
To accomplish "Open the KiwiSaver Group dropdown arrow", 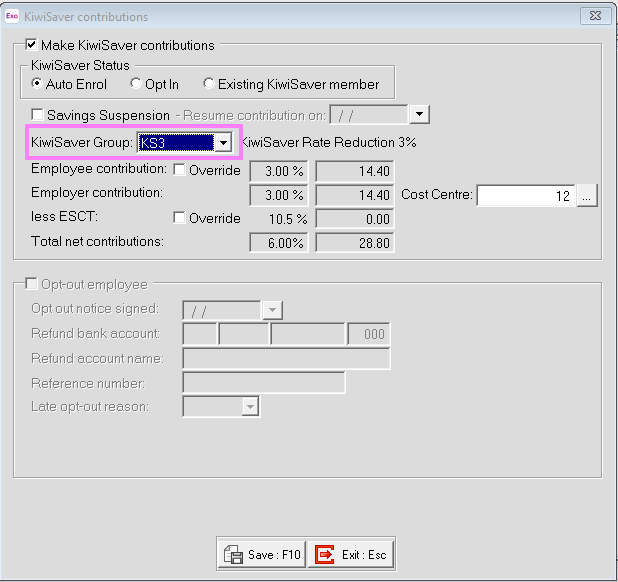I will click(x=223, y=143).
